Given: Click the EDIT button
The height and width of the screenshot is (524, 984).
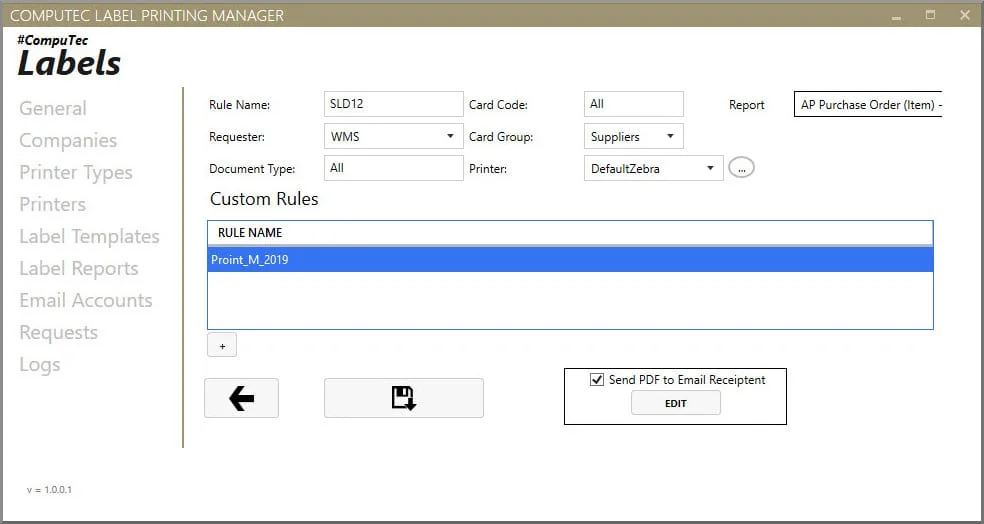Looking at the screenshot, I should pyautogui.click(x=676, y=404).
